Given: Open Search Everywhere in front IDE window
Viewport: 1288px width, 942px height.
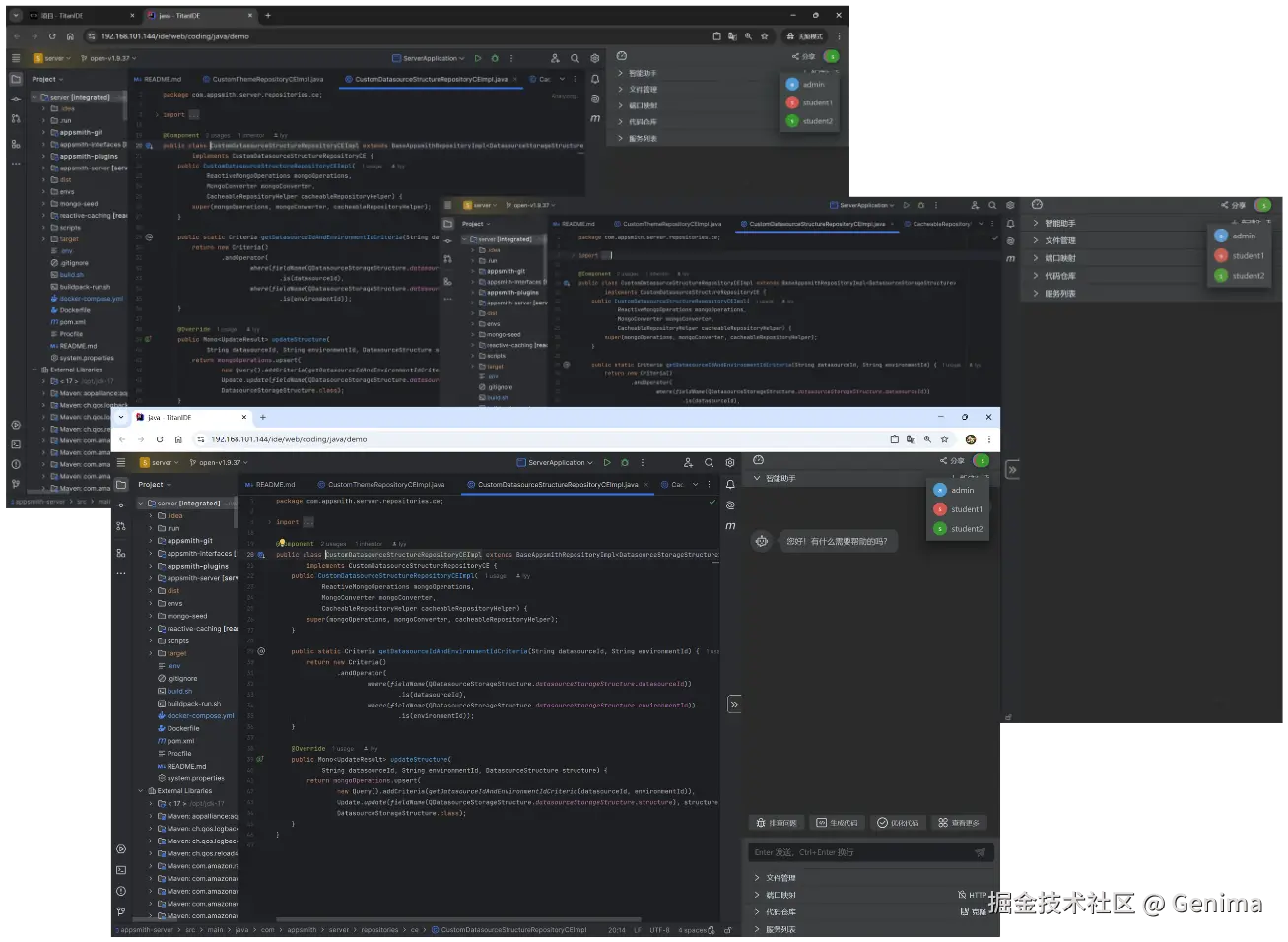Looking at the screenshot, I should (x=709, y=462).
